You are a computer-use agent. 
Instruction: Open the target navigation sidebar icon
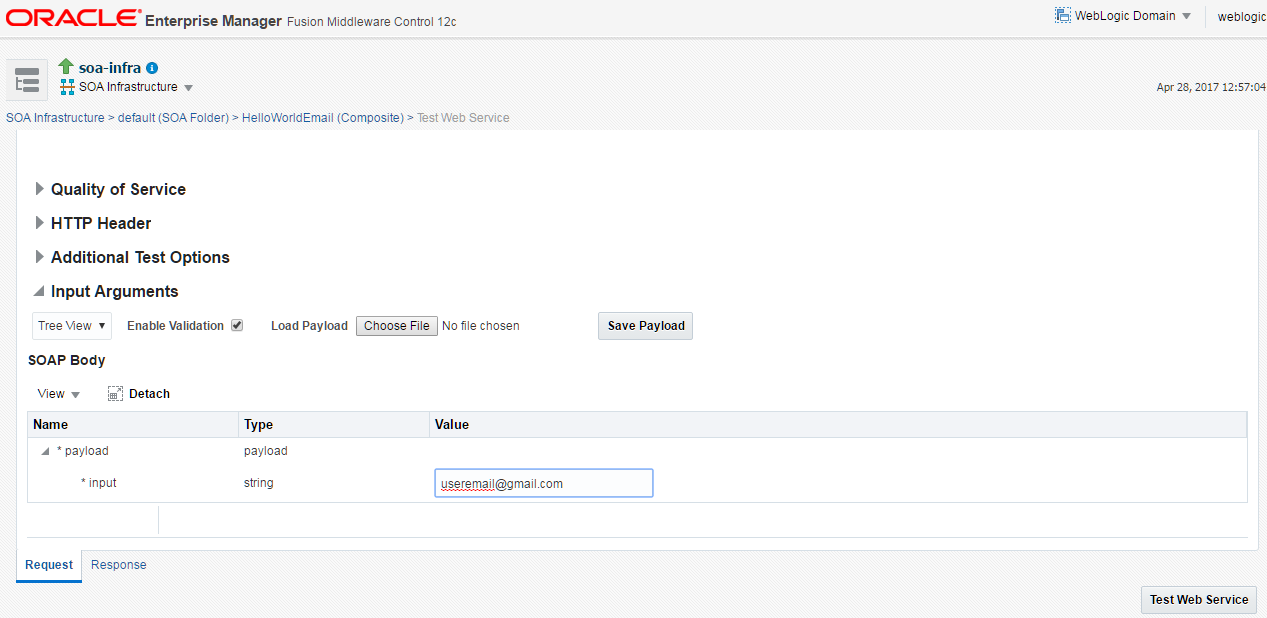26,79
